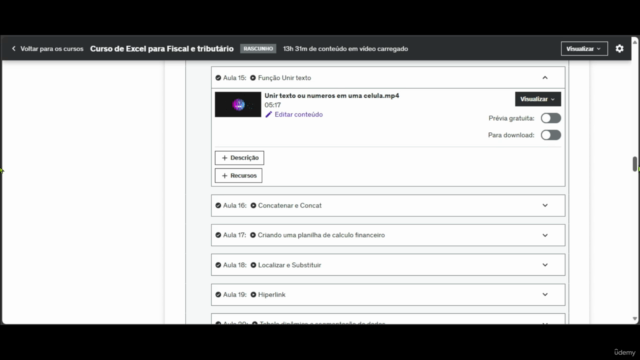This screenshot has width=640, height=360.
Task: Click the video icon before Função Unir texto
Action: click(x=253, y=78)
